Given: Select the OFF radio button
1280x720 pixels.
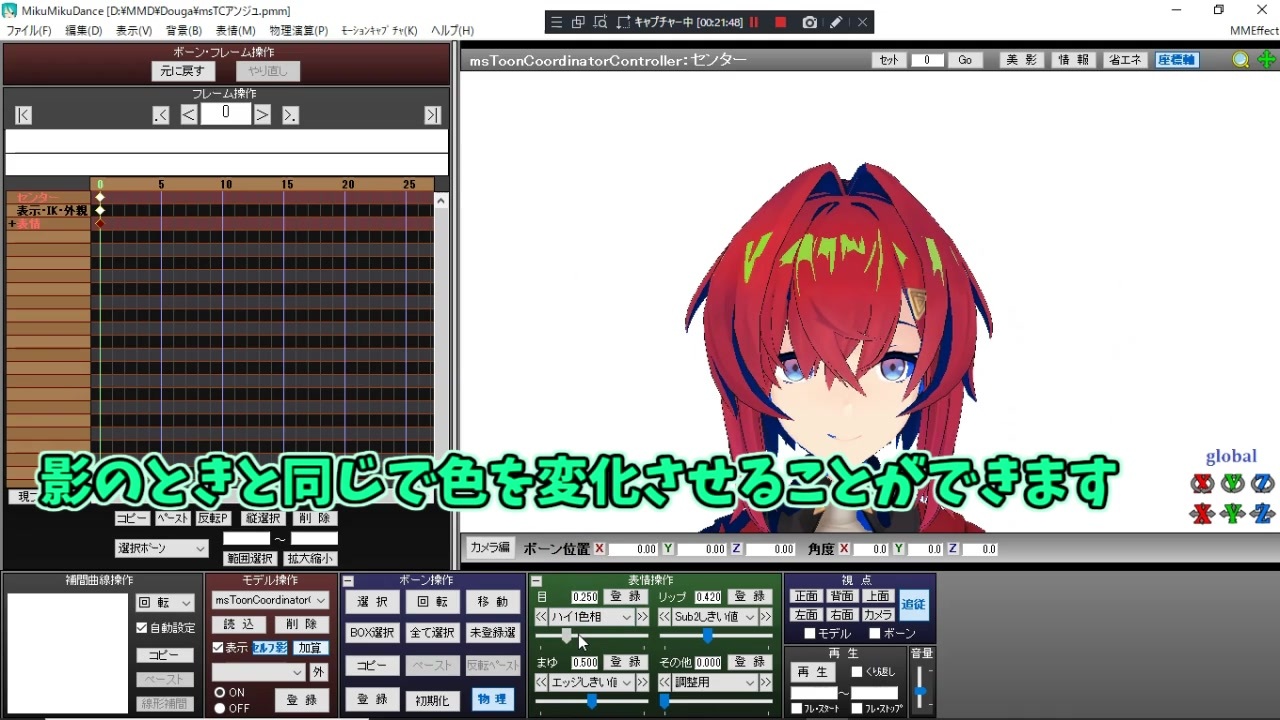Looking at the screenshot, I should (220, 708).
